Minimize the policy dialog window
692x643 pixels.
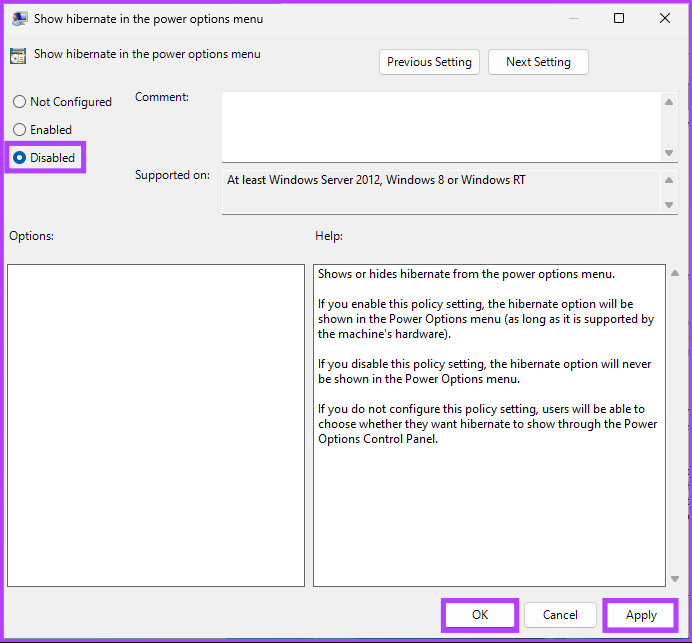point(574,18)
